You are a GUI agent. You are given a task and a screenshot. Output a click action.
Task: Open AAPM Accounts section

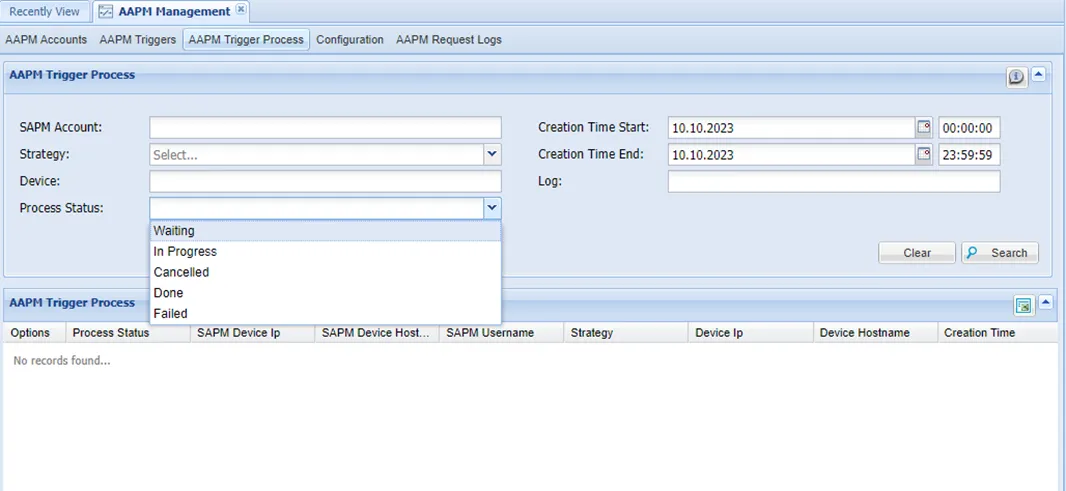46,39
